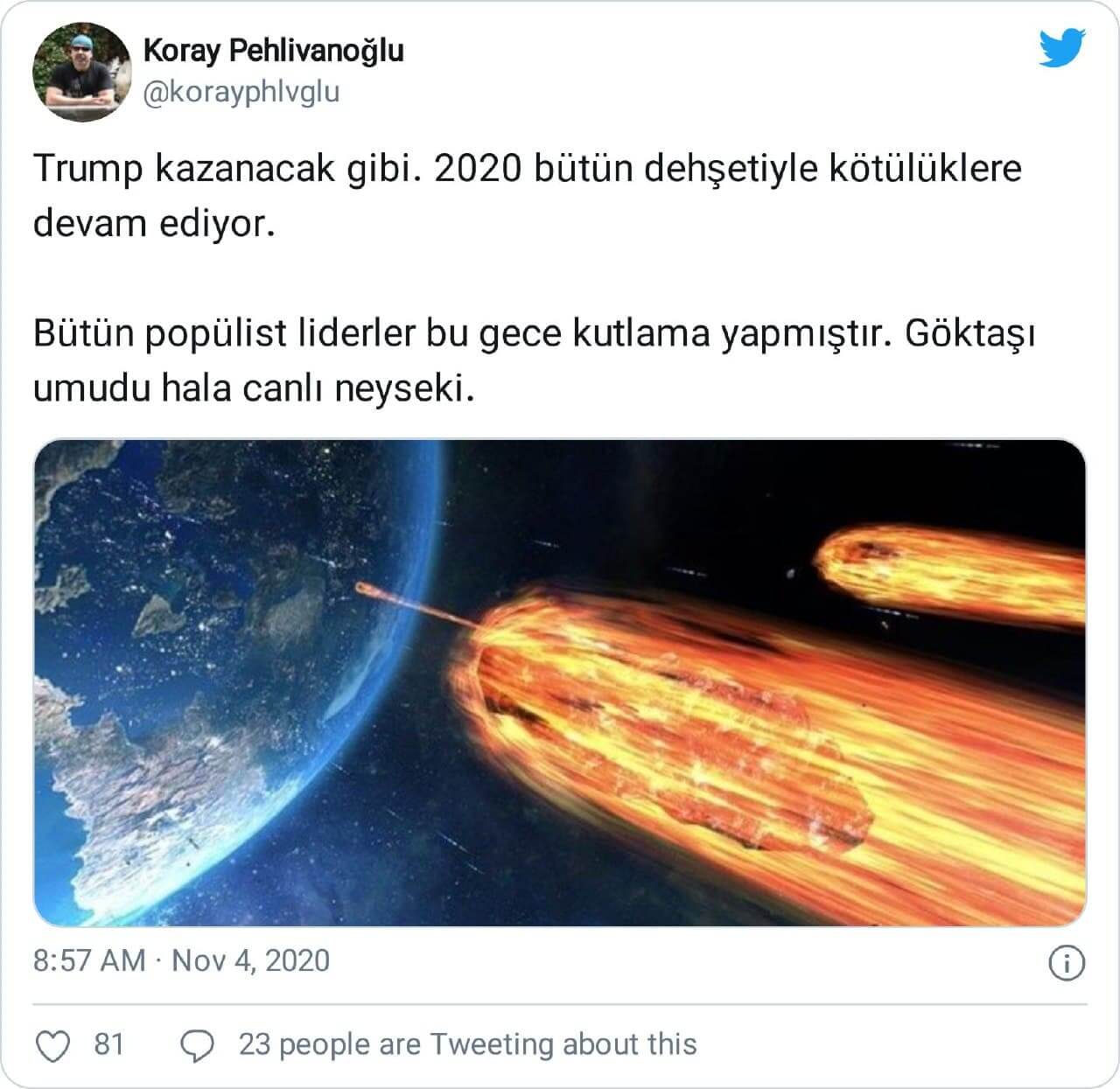
Task: Open the @korayphlvglu handle link
Action: [x=241, y=92]
